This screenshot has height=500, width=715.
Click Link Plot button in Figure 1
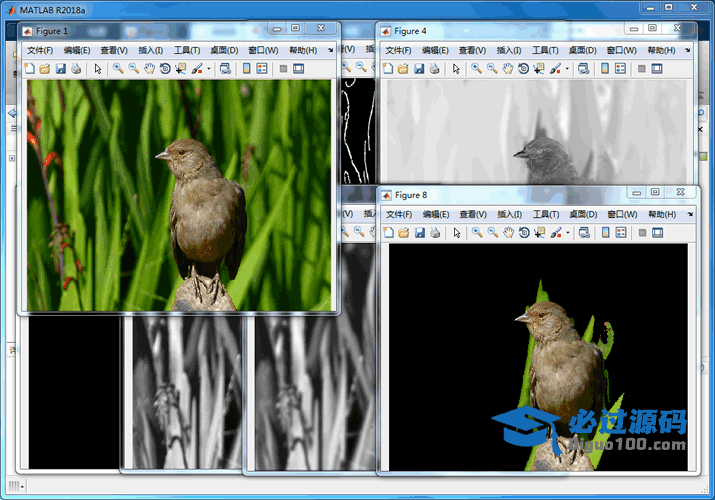coord(225,69)
